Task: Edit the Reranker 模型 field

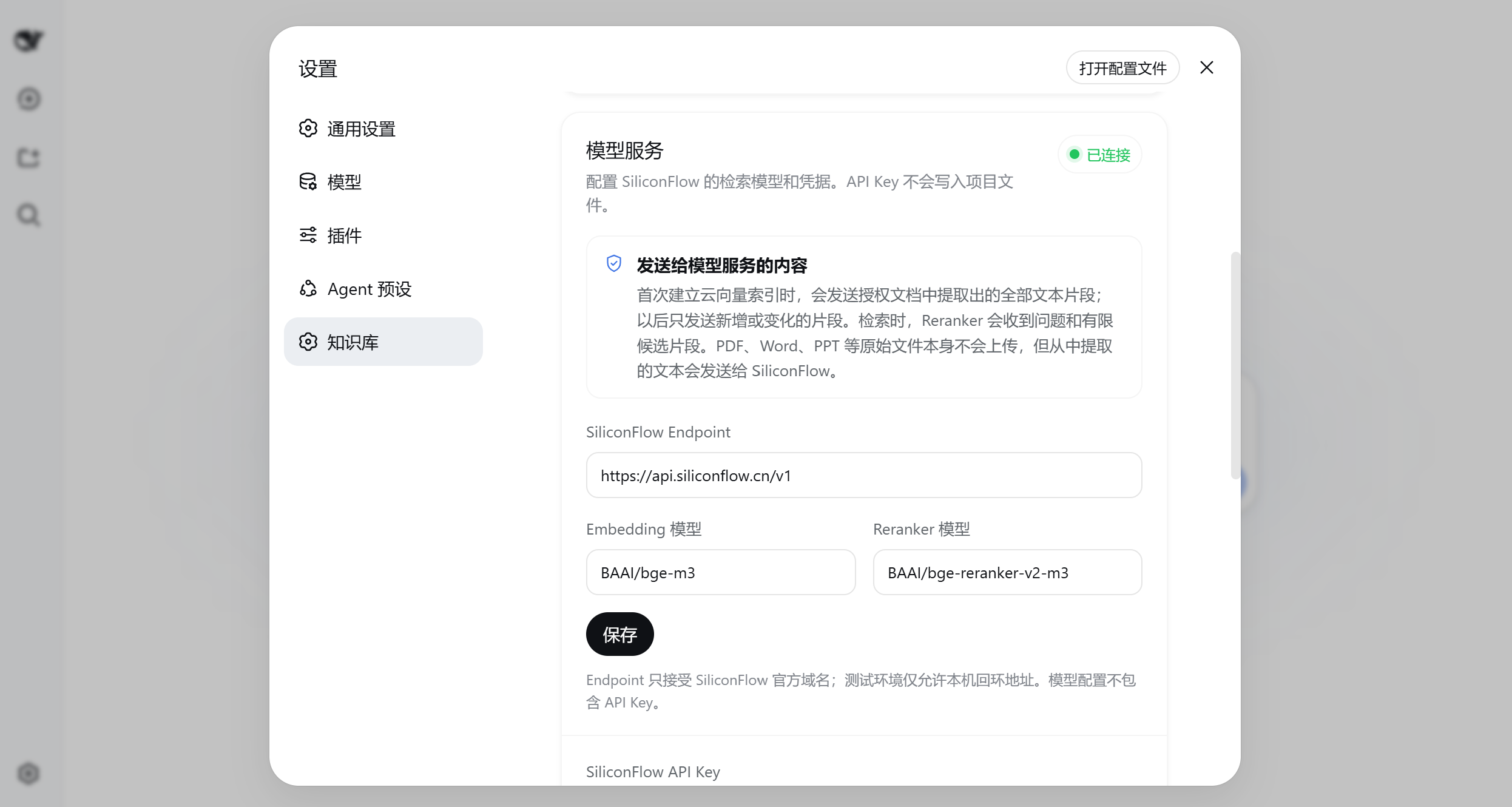Action: click(x=1007, y=572)
